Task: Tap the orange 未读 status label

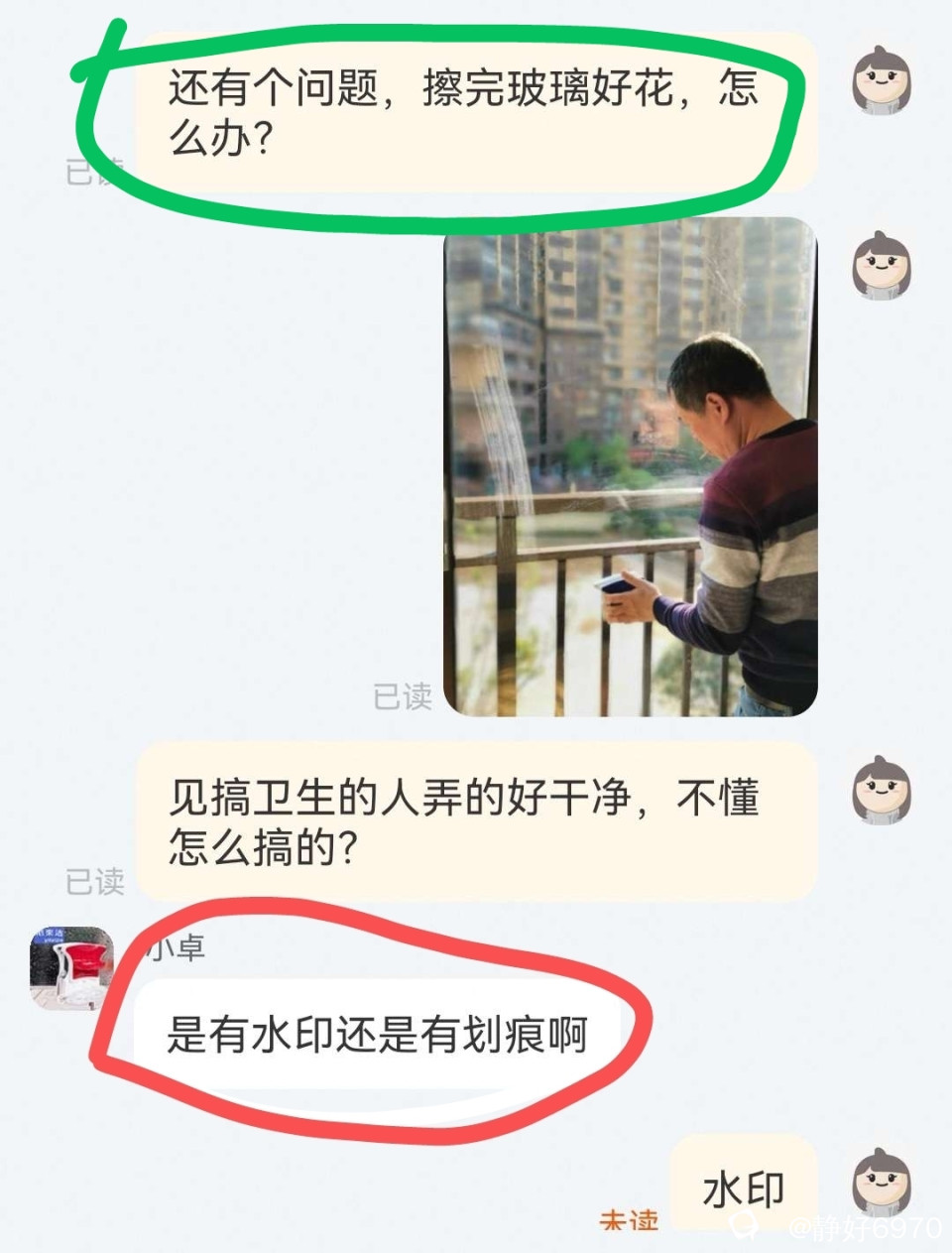Action: tap(630, 1219)
